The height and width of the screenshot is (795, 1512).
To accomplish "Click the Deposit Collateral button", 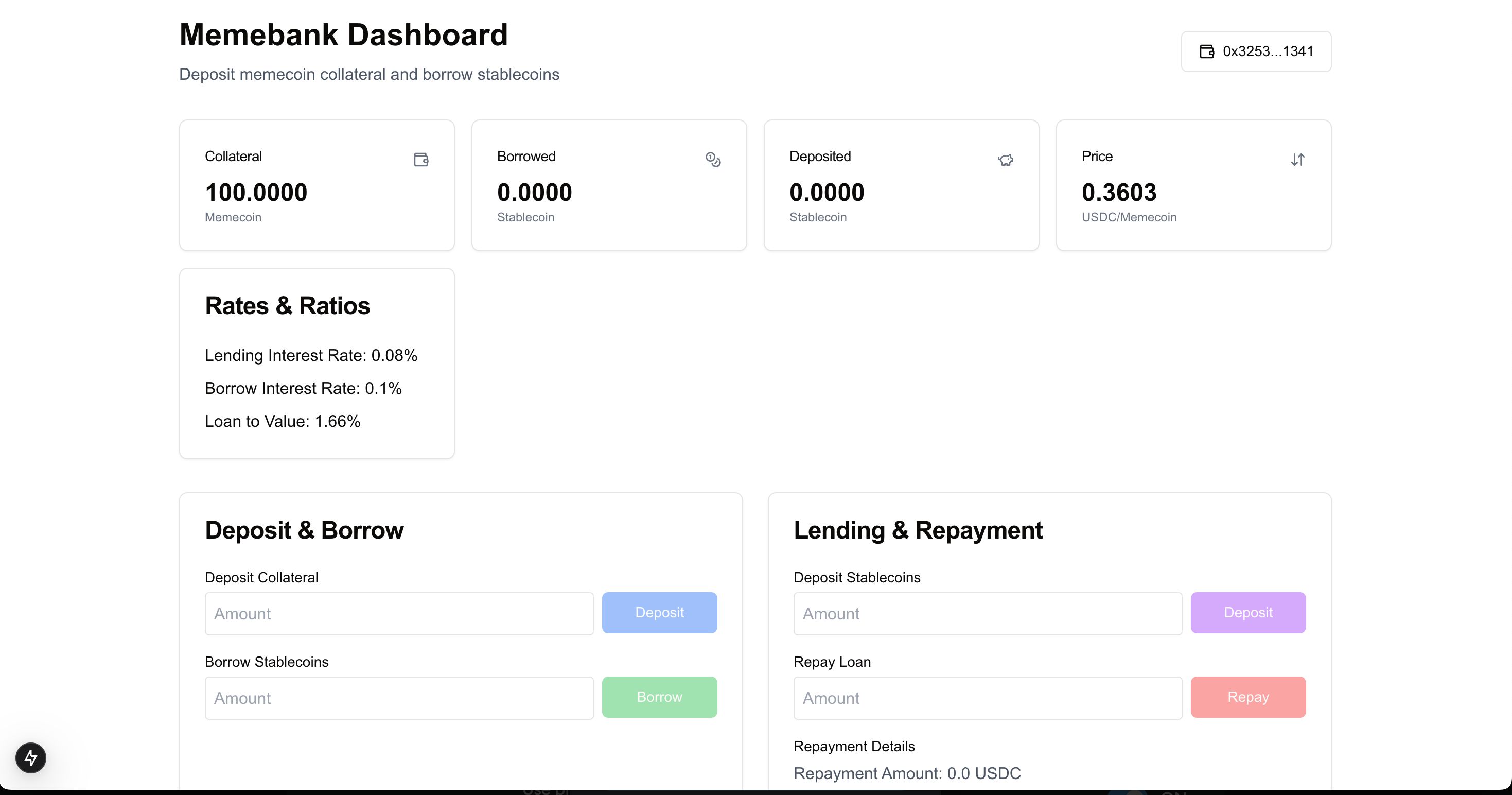I will (659, 612).
